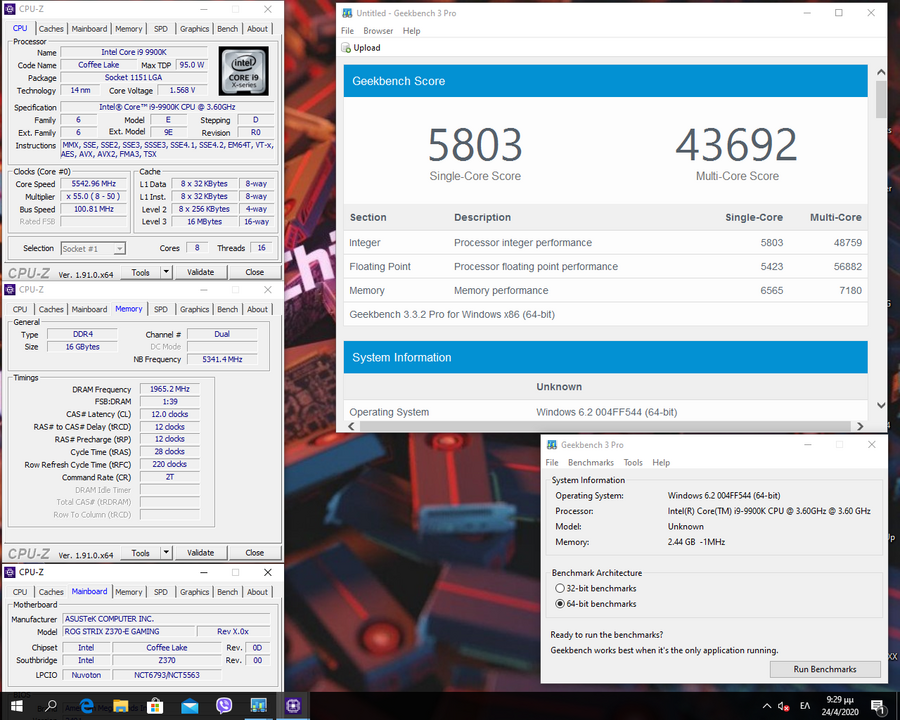This screenshot has width=900, height=720.
Task: Click the Floating Point row in results table
Action: pyautogui.click(x=606, y=266)
